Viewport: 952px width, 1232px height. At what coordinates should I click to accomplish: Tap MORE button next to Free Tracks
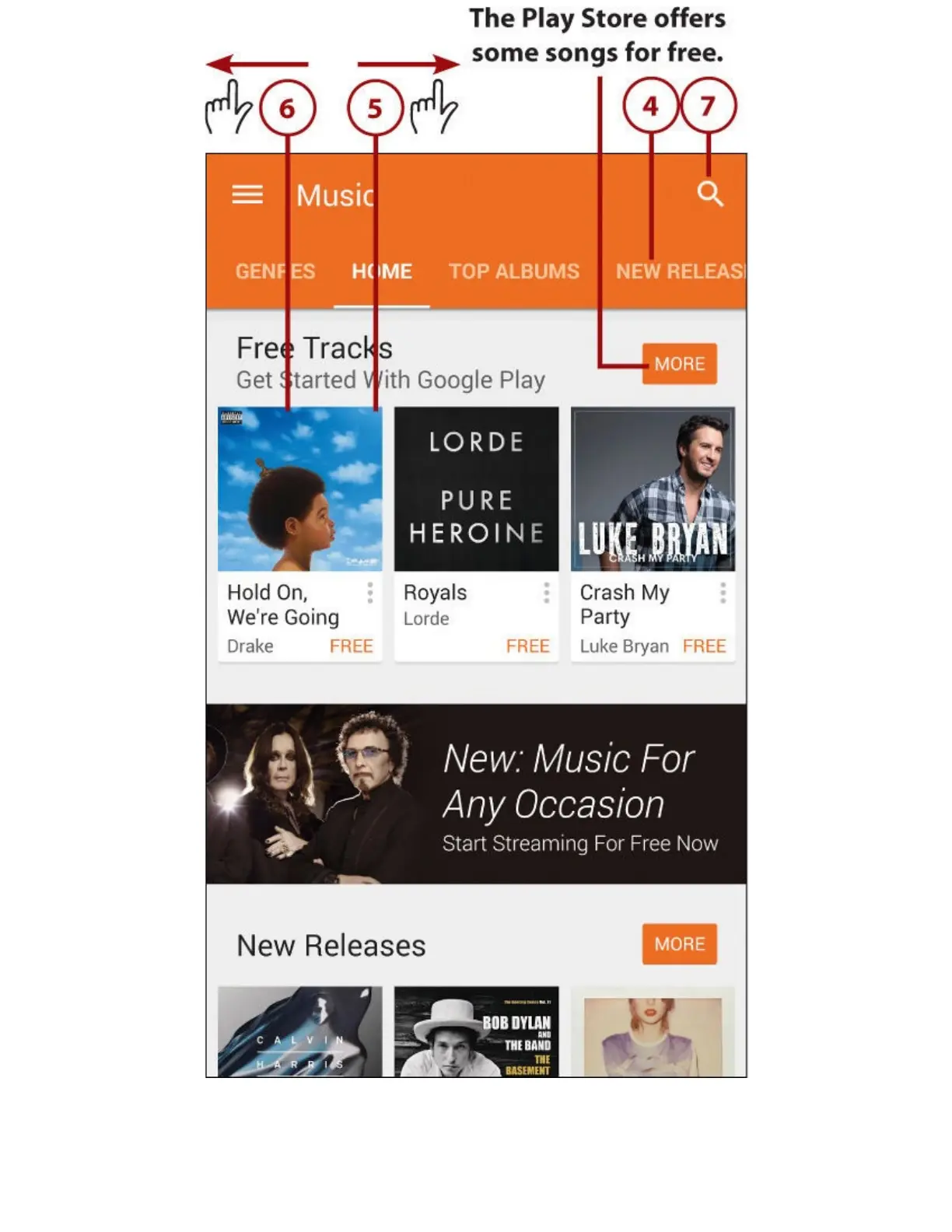[680, 364]
